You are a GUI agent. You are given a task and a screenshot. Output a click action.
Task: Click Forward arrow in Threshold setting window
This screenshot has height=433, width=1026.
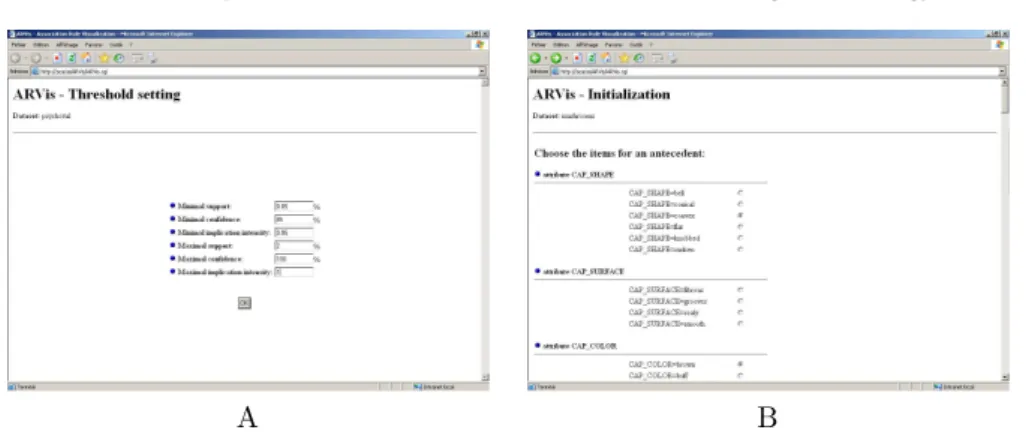[36, 58]
